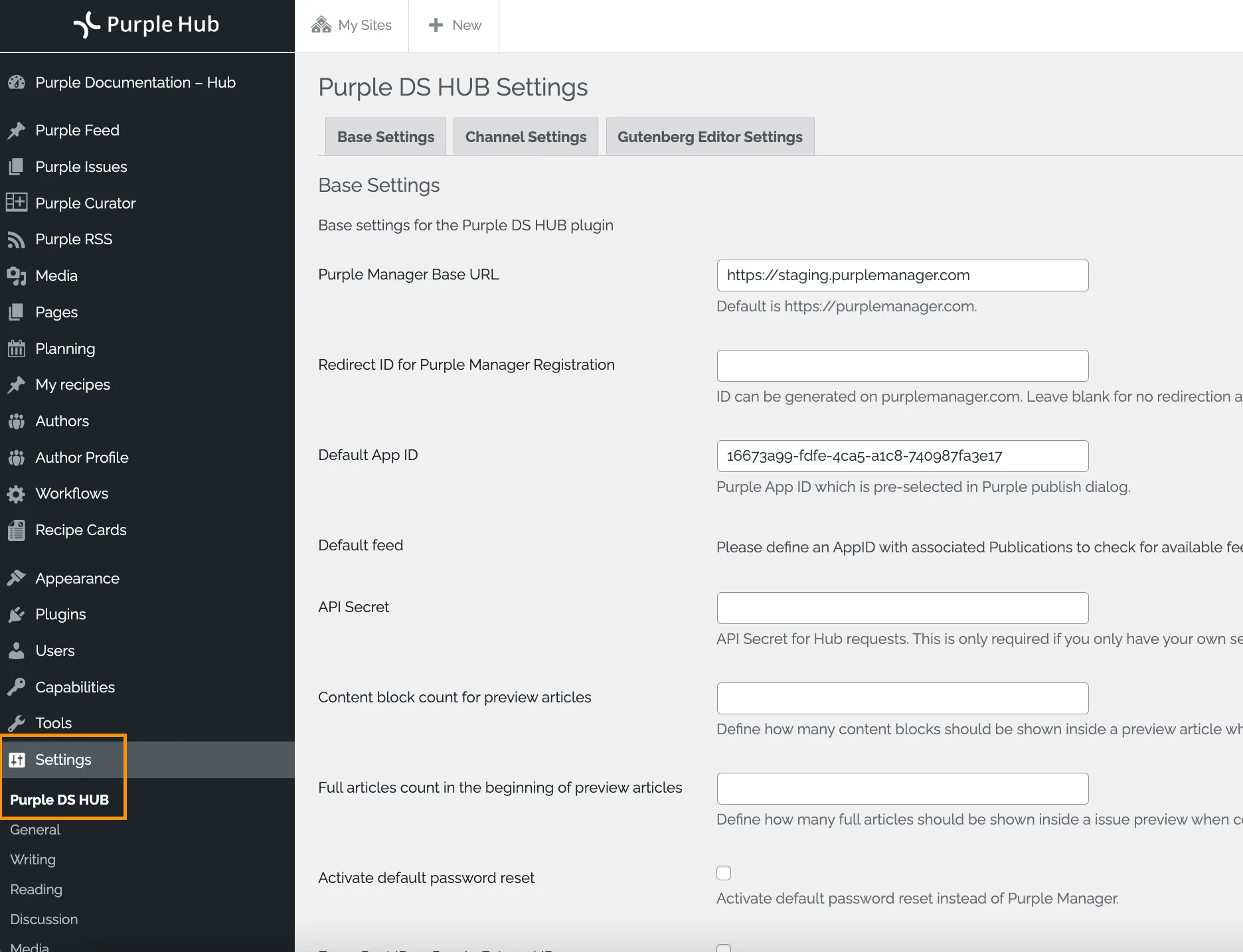Open the Channel Settings tab

click(x=526, y=137)
